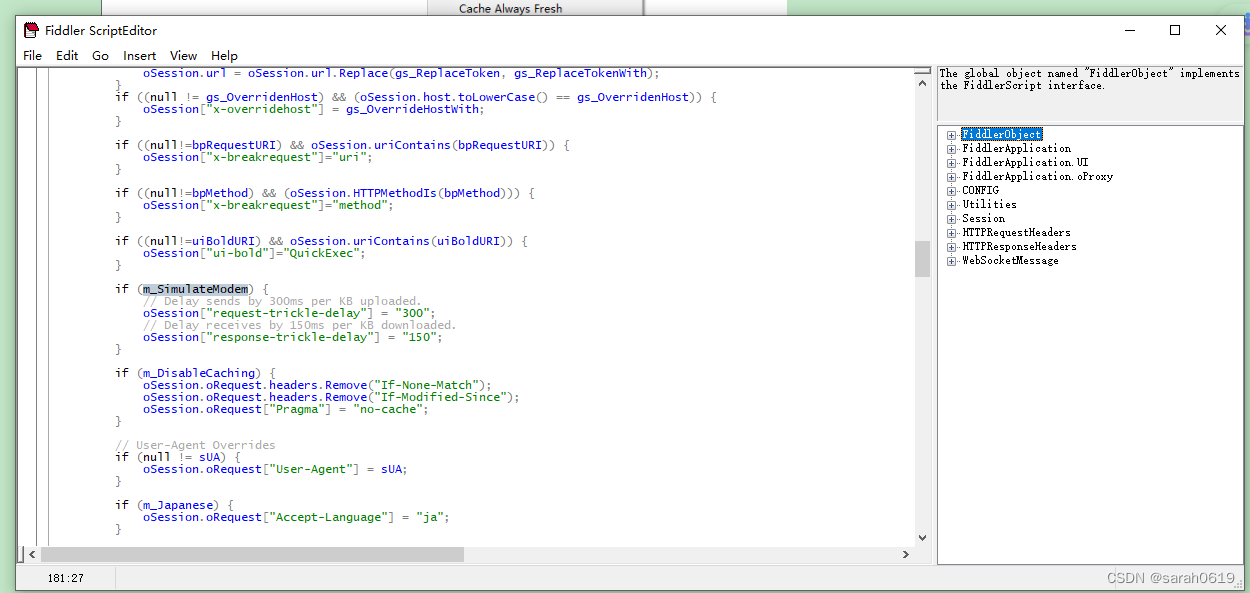Click the horizontal scrollbar left arrow
Screen dimensions: 1250x593
[32, 554]
